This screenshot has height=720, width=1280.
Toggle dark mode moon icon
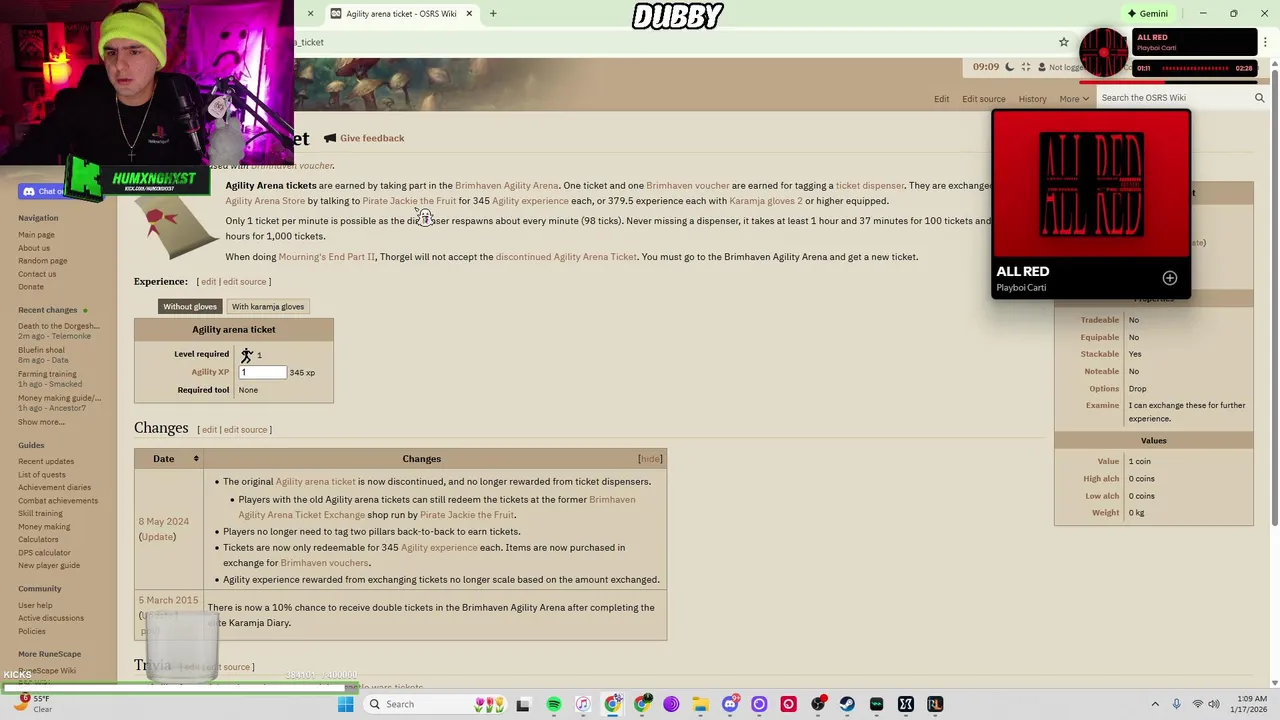pyautogui.click(x=1009, y=67)
